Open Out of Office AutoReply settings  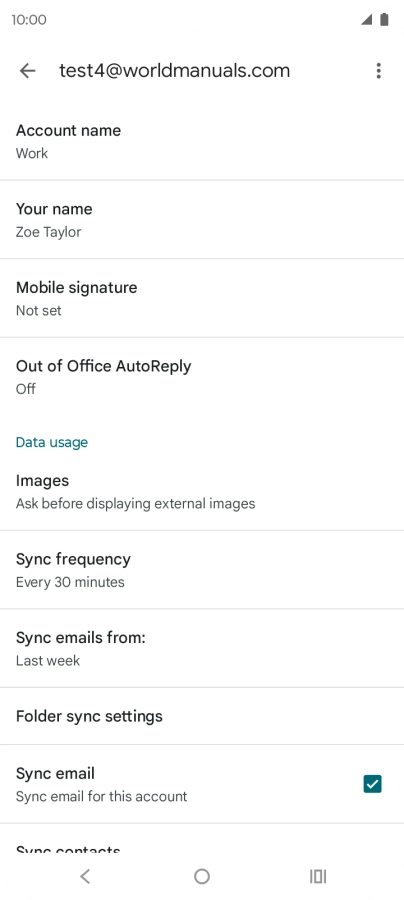coord(202,377)
